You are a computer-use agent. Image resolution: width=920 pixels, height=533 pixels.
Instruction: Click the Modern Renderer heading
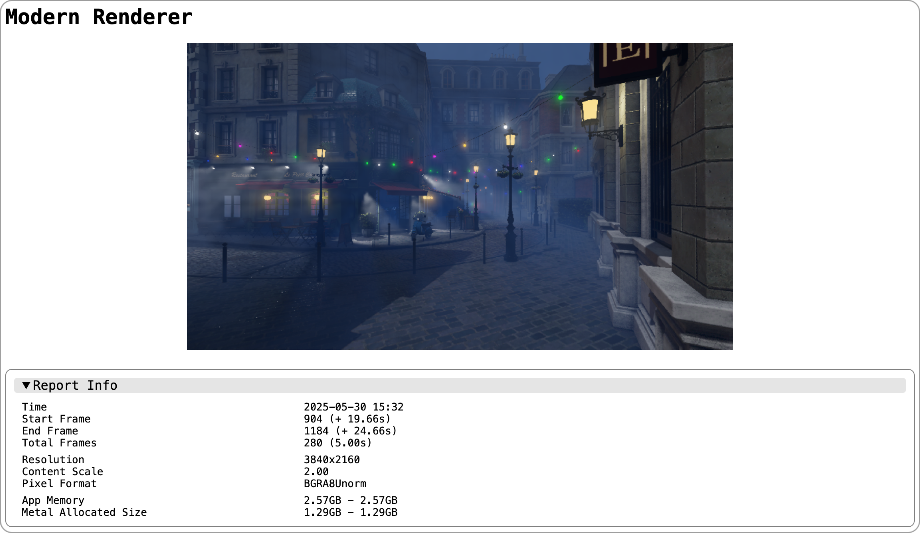[x=99, y=17]
